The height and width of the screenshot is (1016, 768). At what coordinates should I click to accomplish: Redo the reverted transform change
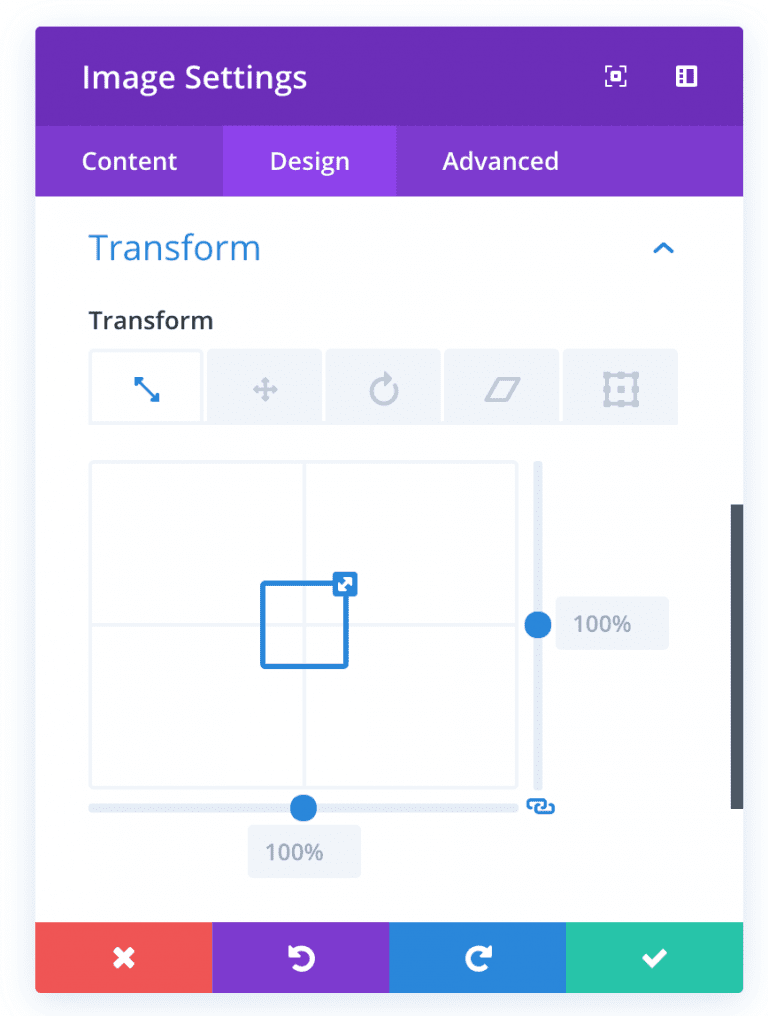click(477, 957)
